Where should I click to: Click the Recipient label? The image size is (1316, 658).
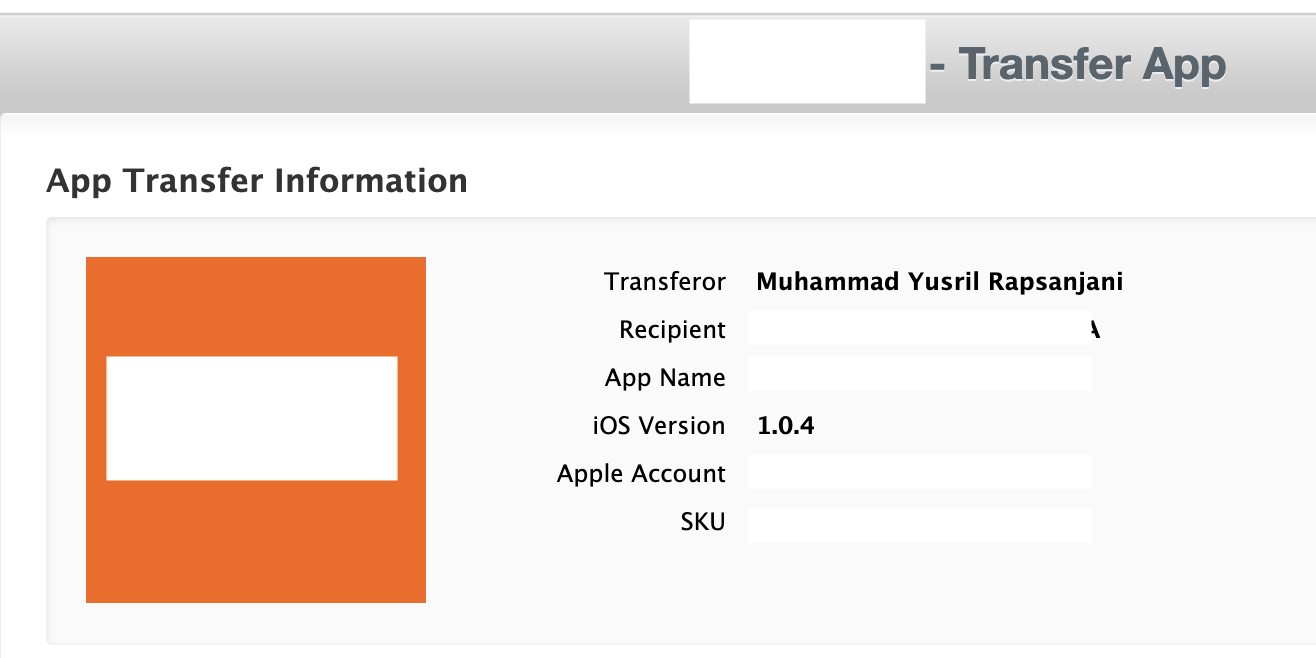[x=672, y=330]
